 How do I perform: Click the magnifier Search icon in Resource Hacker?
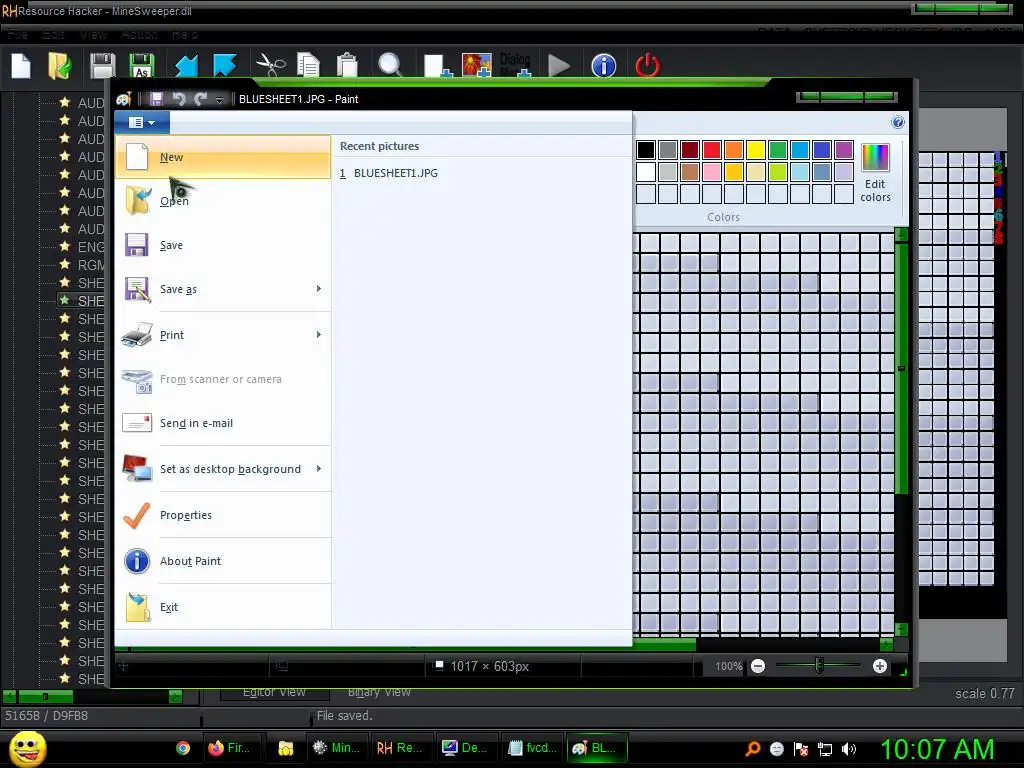(390, 65)
